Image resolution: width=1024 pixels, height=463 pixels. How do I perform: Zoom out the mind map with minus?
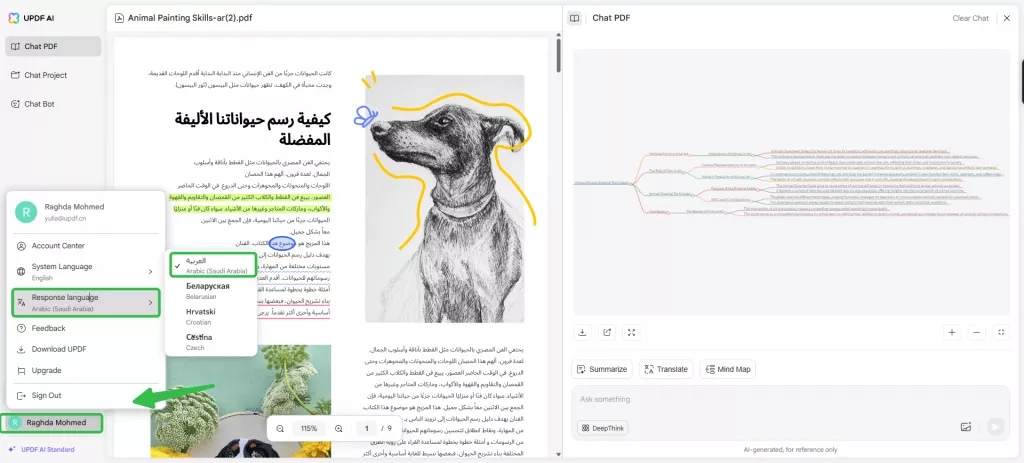click(x=976, y=332)
